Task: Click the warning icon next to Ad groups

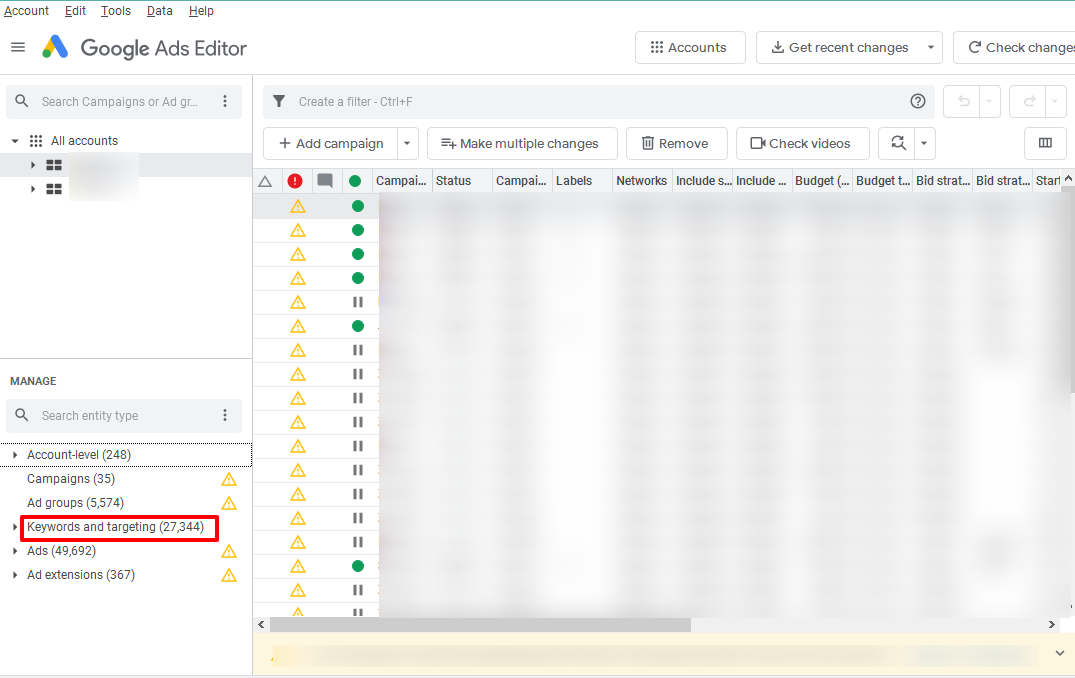Action: [x=229, y=503]
